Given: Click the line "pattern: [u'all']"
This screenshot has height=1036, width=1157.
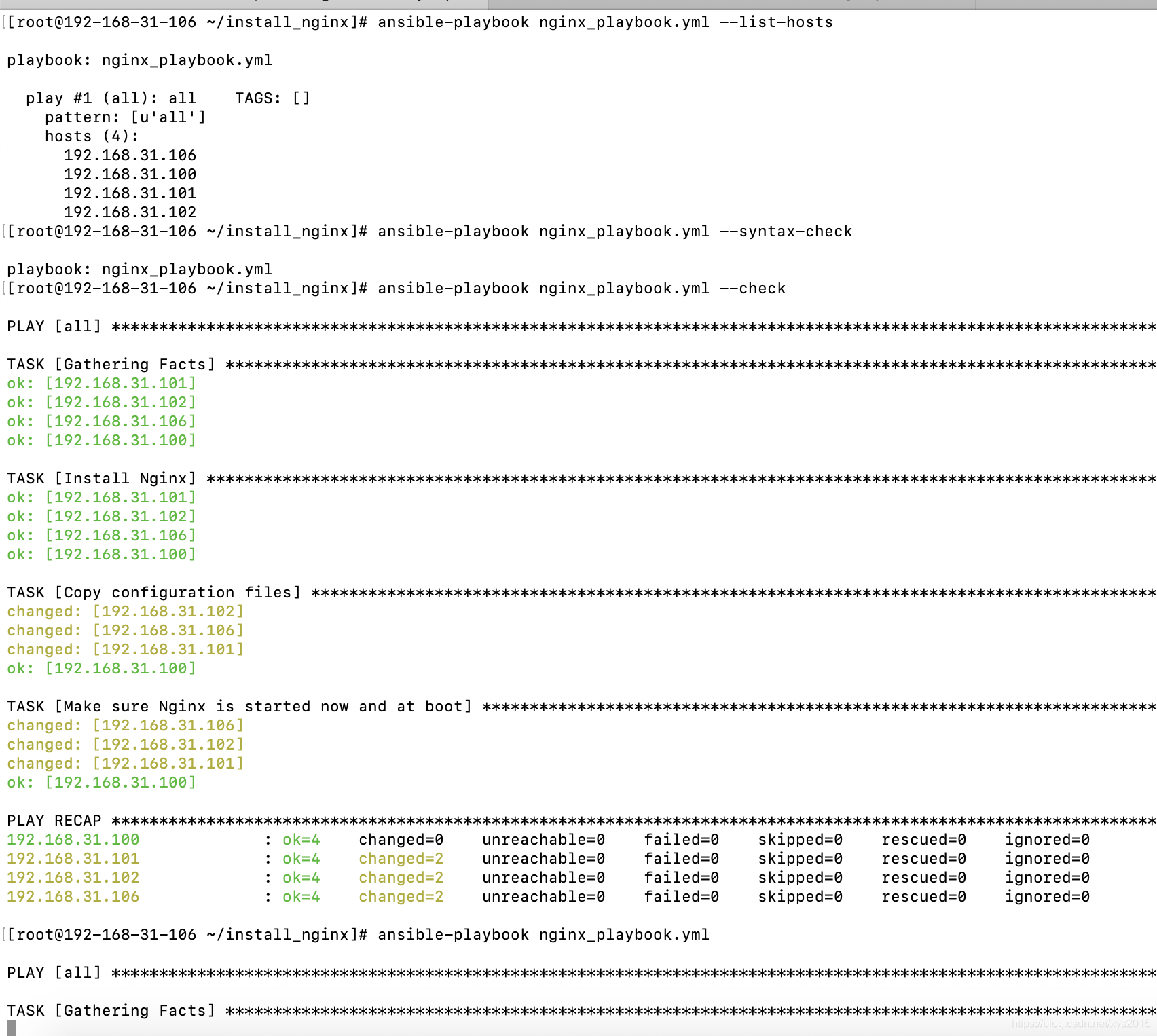Looking at the screenshot, I should coord(125,117).
